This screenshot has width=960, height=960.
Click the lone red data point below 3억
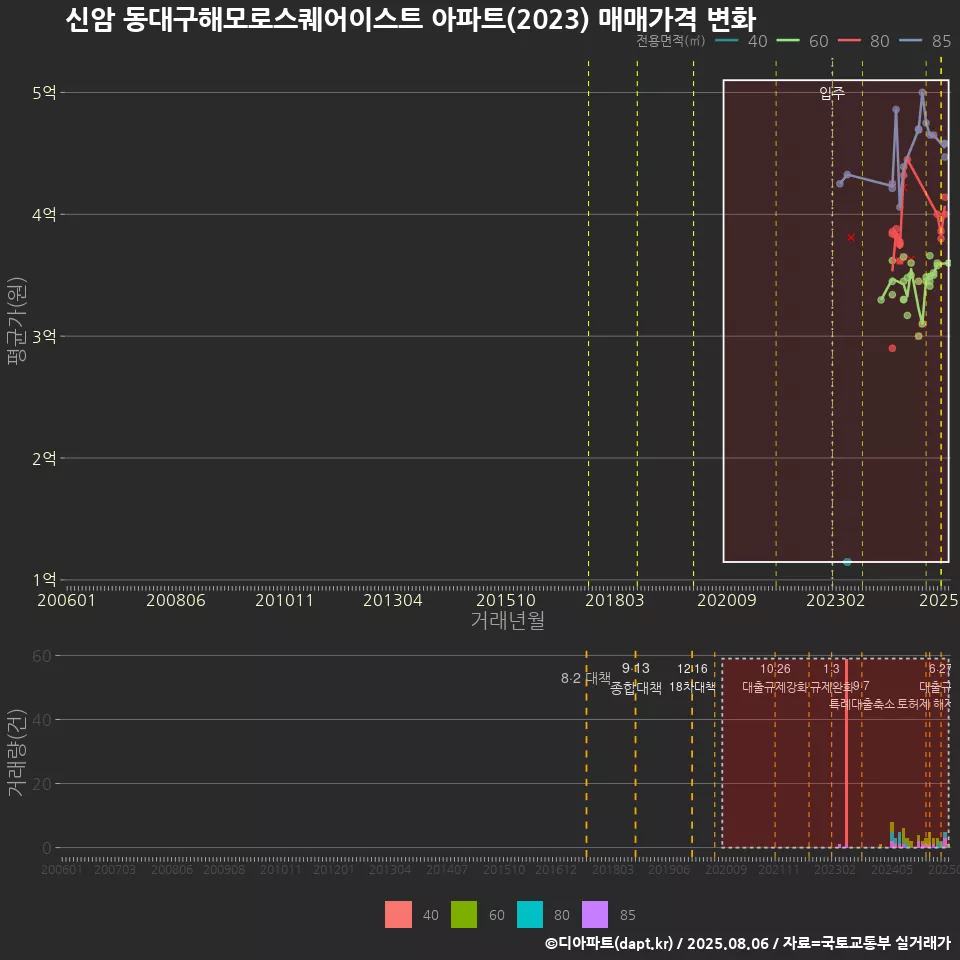[x=892, y=348]
